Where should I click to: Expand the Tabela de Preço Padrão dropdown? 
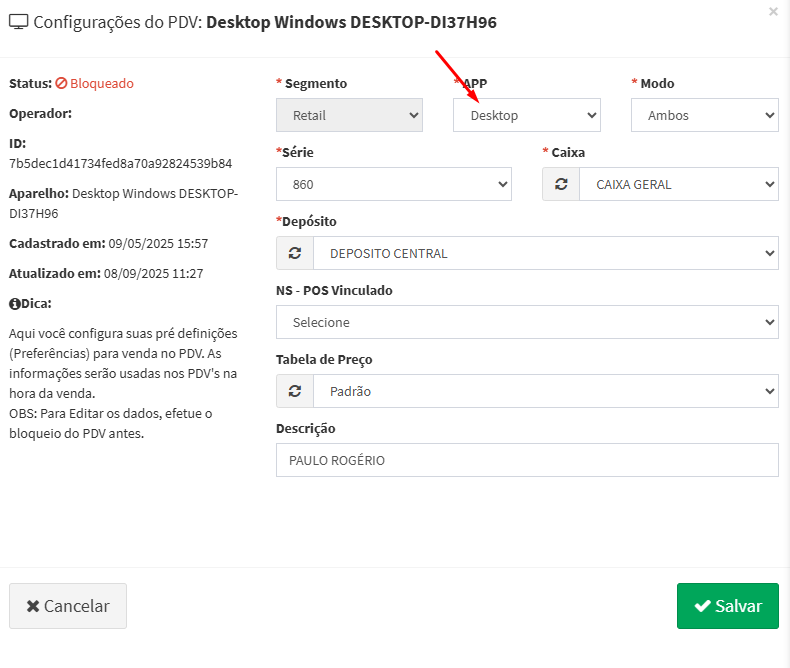(545, 391)
